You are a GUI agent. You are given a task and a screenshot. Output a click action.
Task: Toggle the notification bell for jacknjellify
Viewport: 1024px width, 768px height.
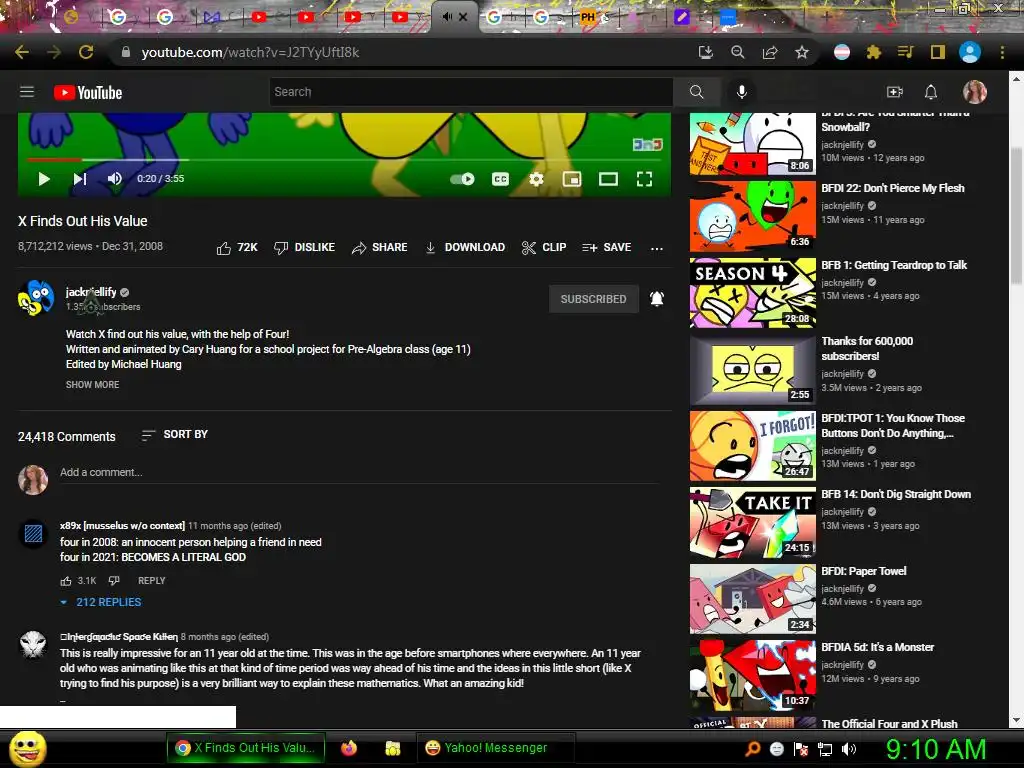[657, 299]
